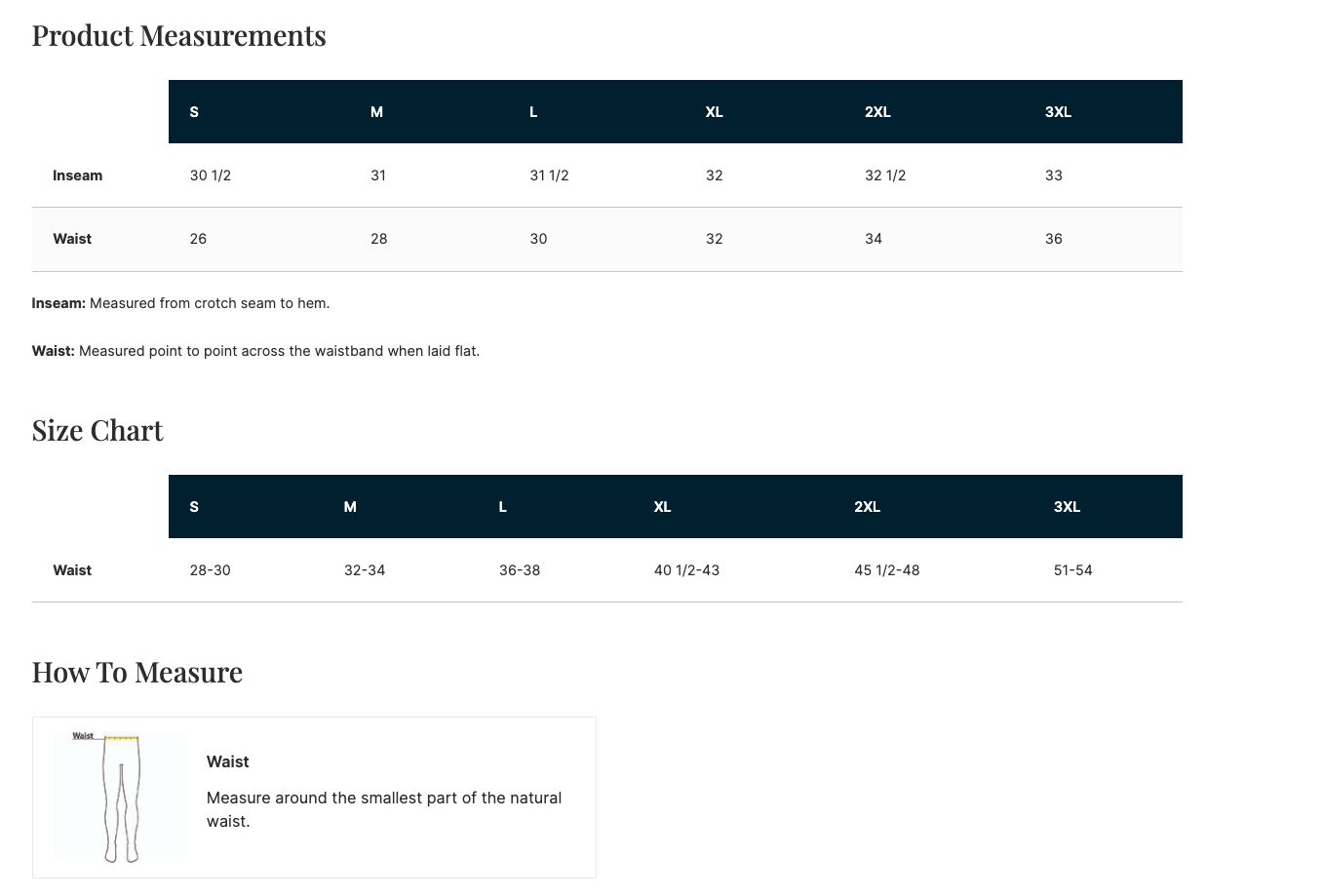Click the Inseam row label
Screen dimensions: 1323x896
point(78,175)
